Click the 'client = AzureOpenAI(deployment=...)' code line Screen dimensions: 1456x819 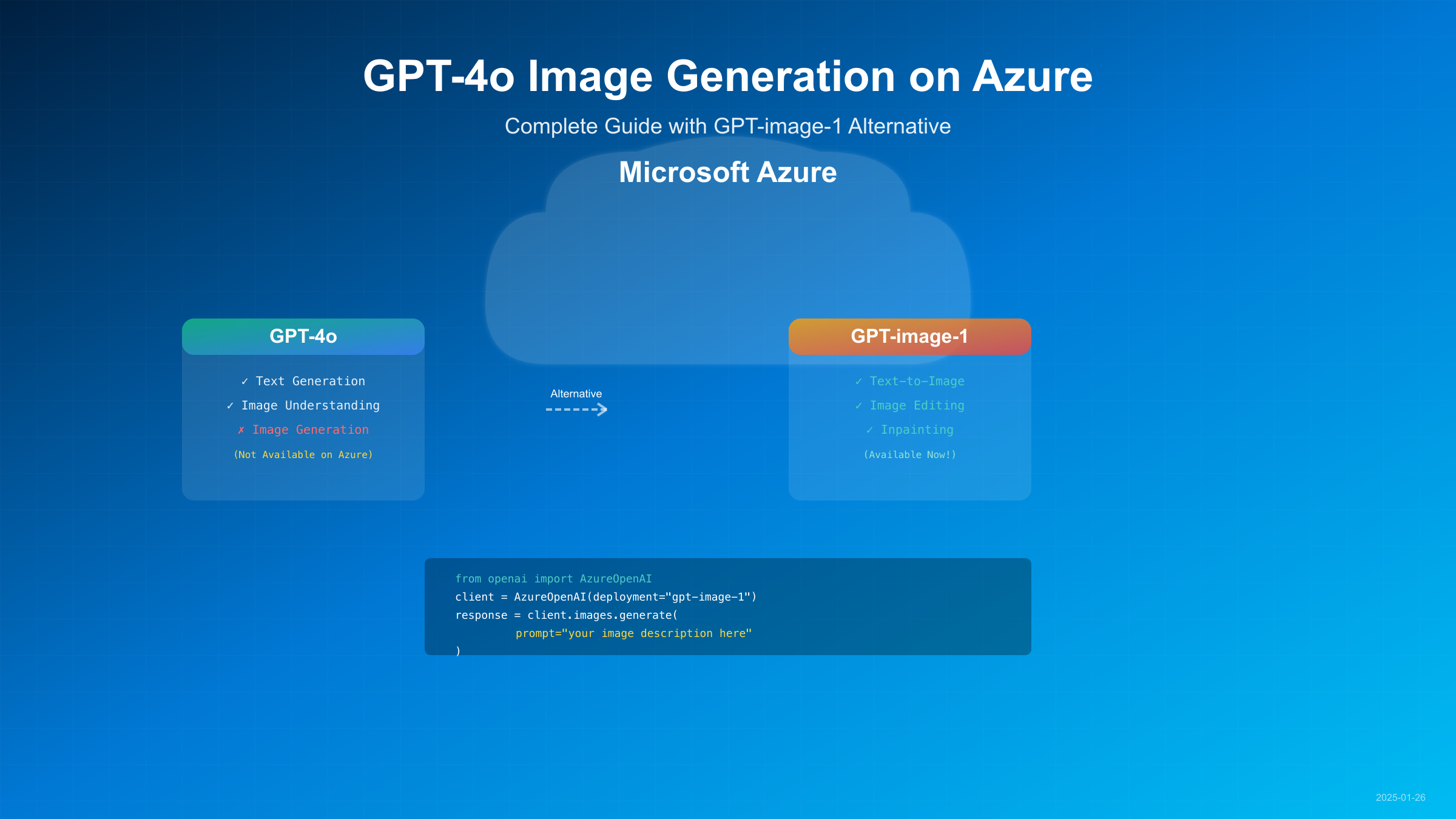coord(606,597)
